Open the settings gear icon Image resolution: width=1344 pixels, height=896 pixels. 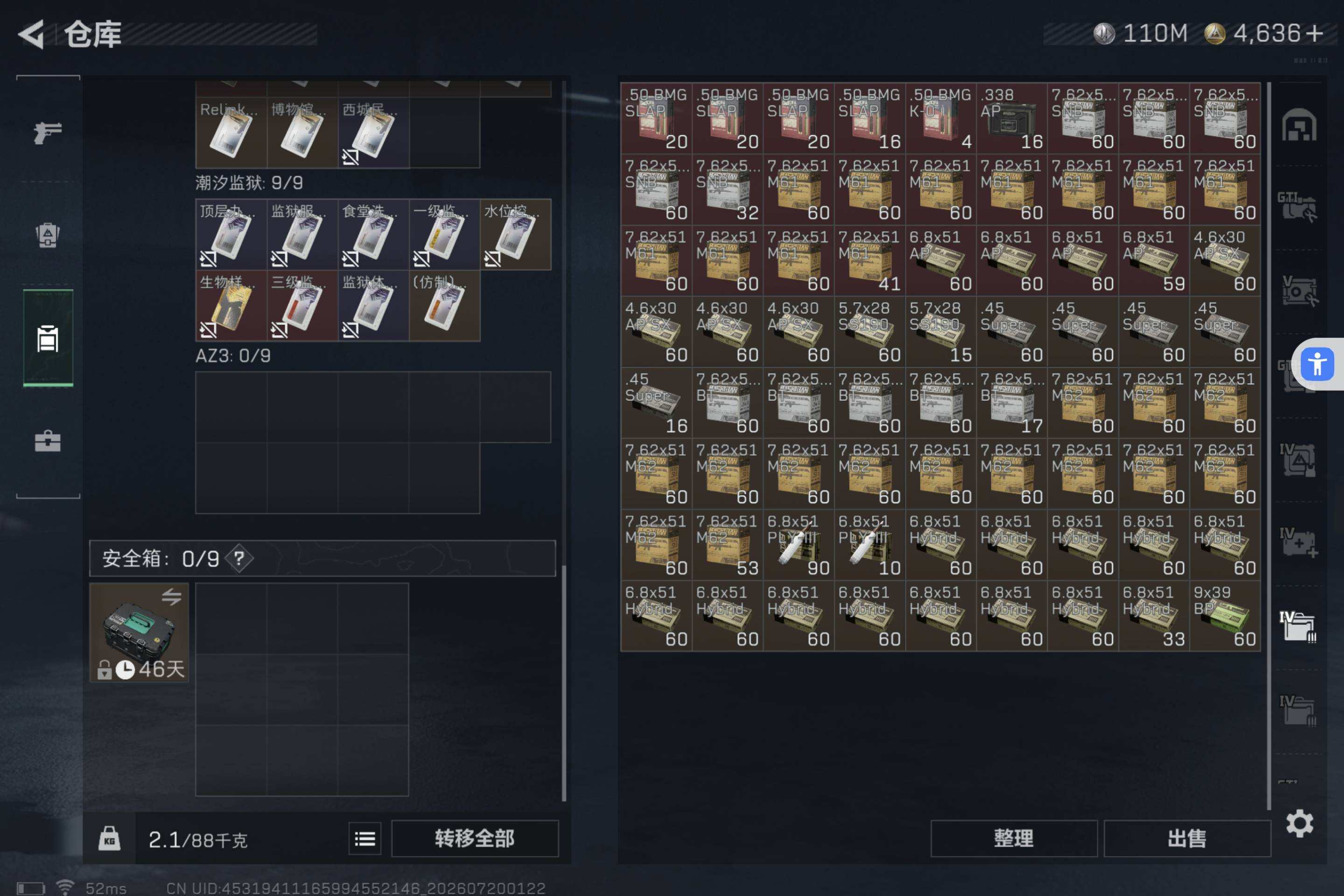(1299, 823)
